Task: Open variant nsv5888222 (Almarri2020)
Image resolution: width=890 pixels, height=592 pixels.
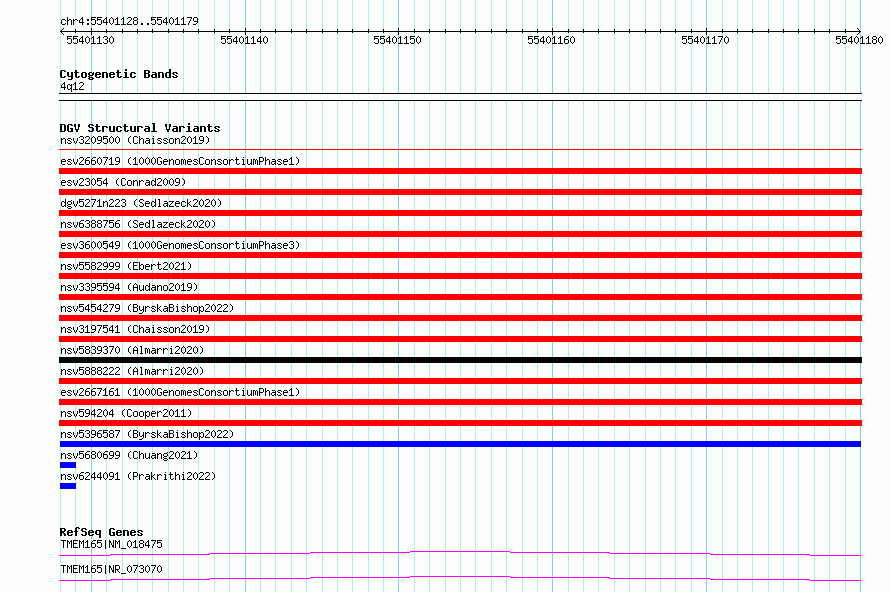Action: tap(132, 371)
